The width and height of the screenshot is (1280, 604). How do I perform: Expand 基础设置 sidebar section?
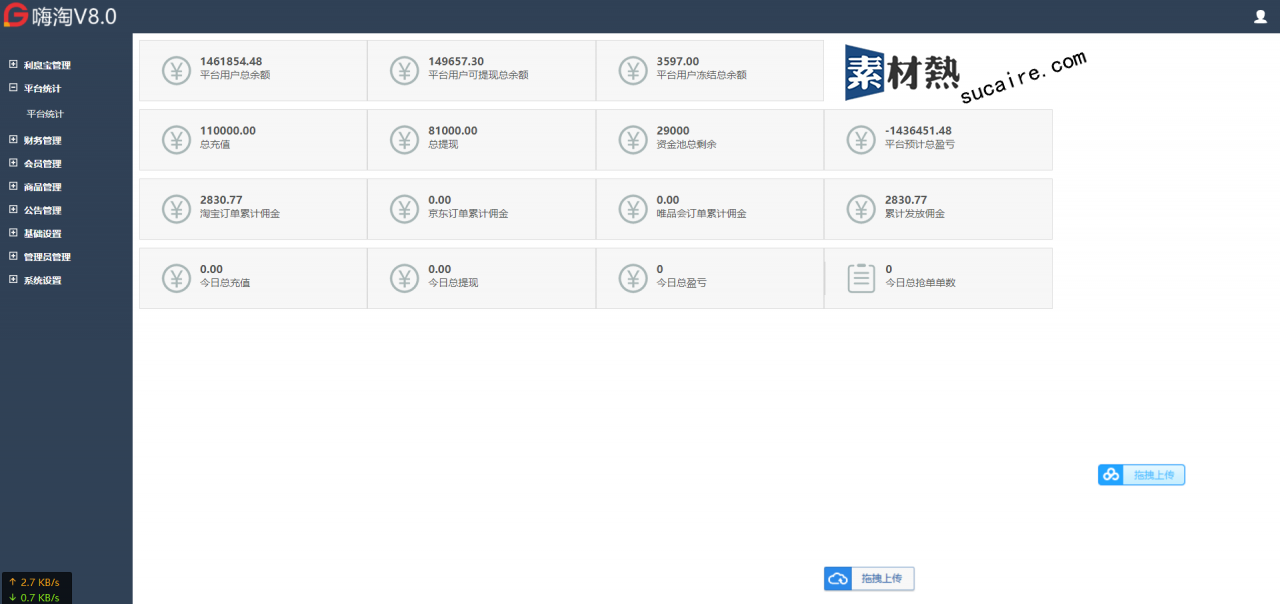pos(13,233)
